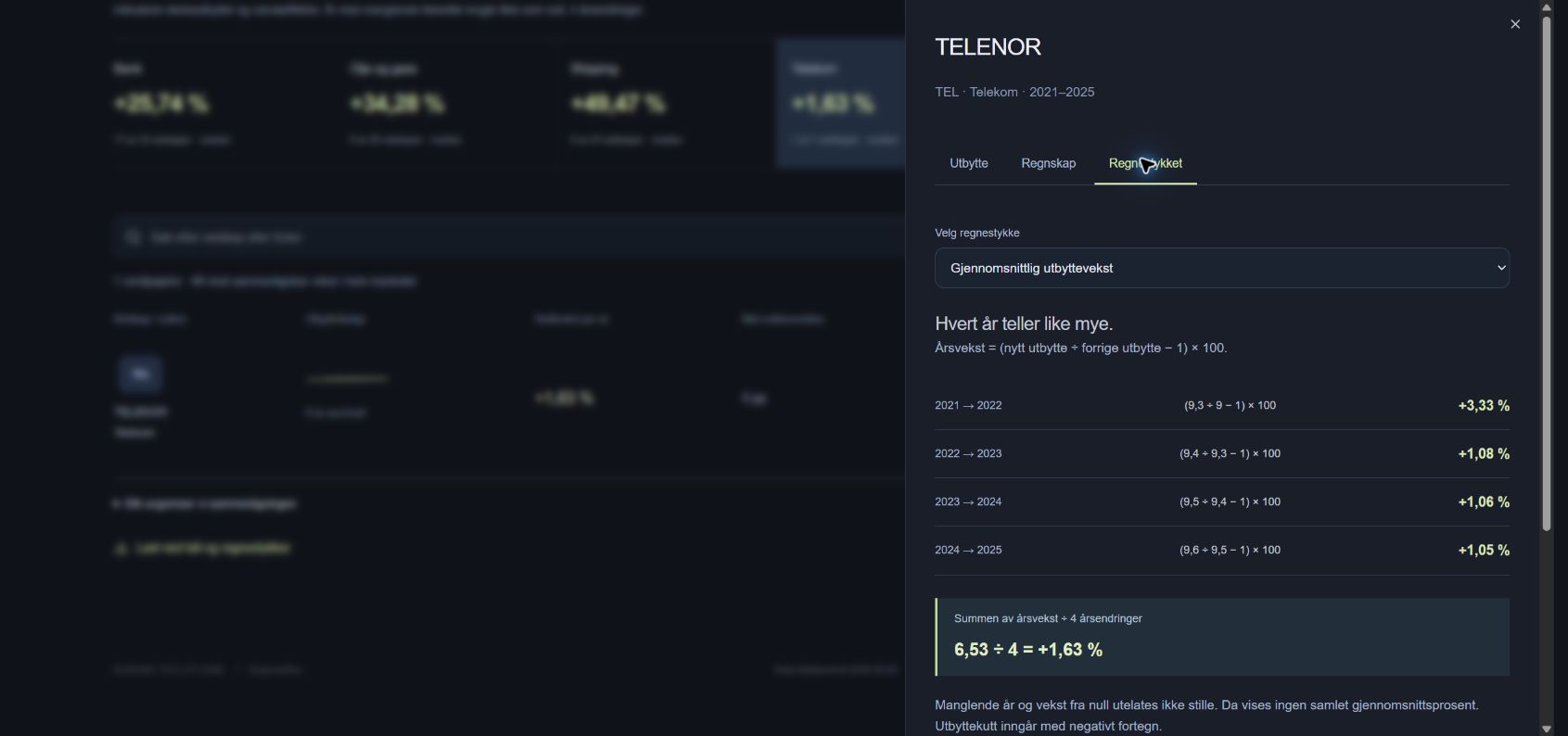The height and width of the screenshot is (736, 1568).
Task: Click the scrollbar's down arrow
Action: (1547, 729)
